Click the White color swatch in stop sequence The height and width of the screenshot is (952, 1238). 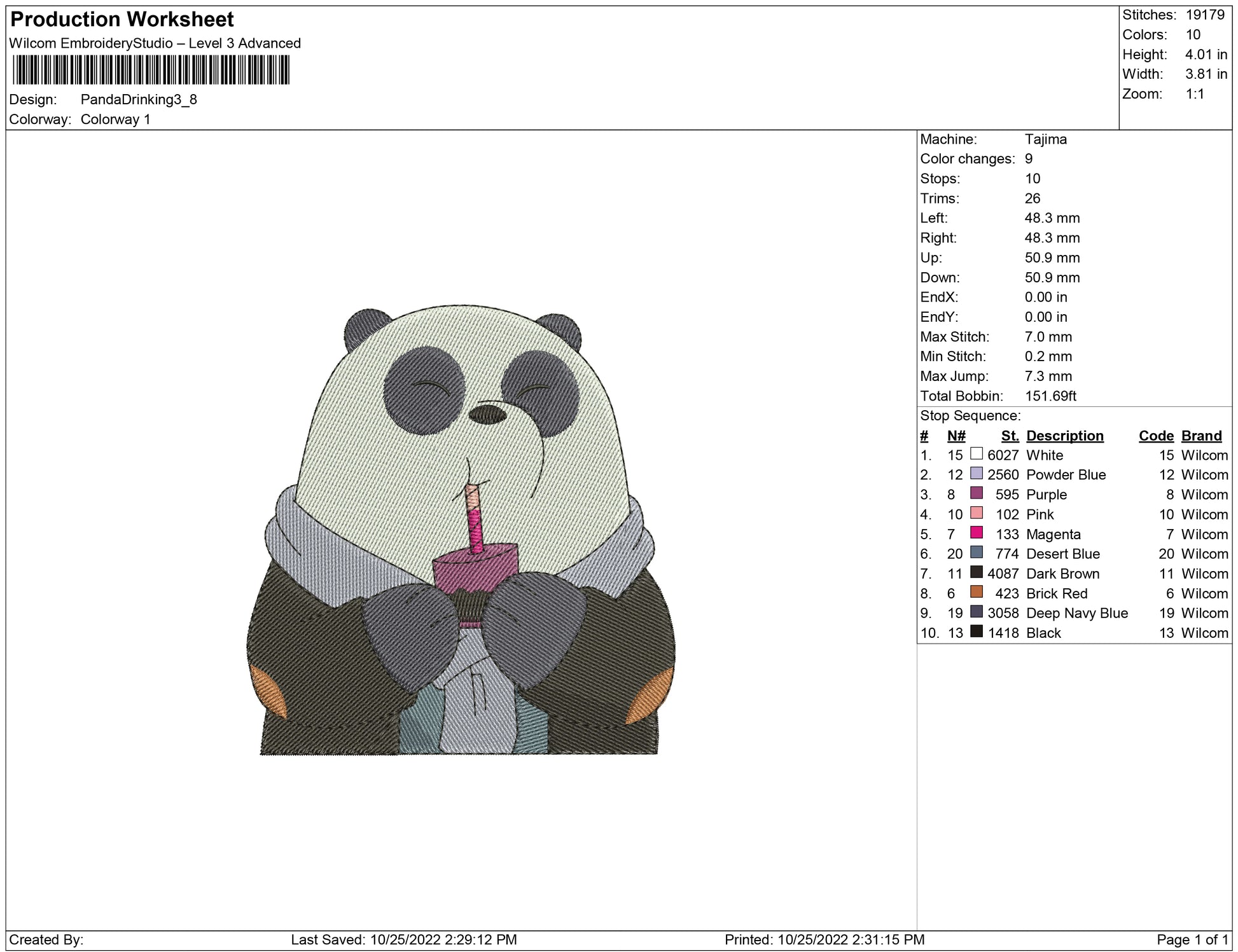tap(977, 454)
